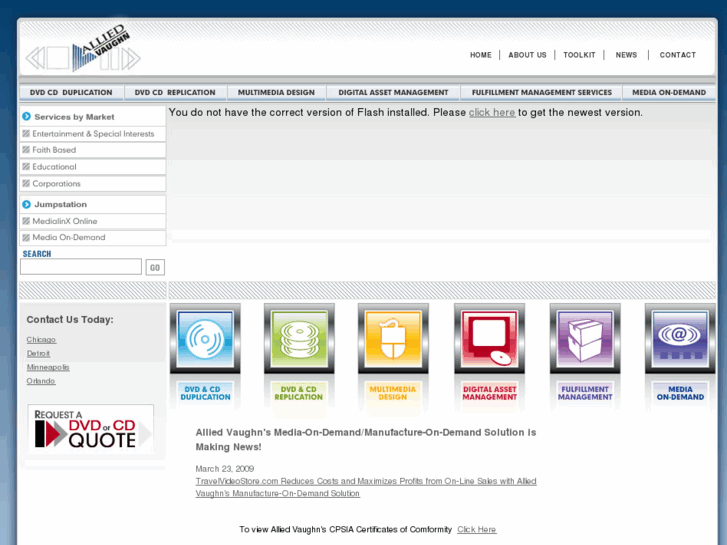727x545 pixels.
Task: Click the DVD & CD REPLICATION label under the icon
Action: click(x=299, y=393)
